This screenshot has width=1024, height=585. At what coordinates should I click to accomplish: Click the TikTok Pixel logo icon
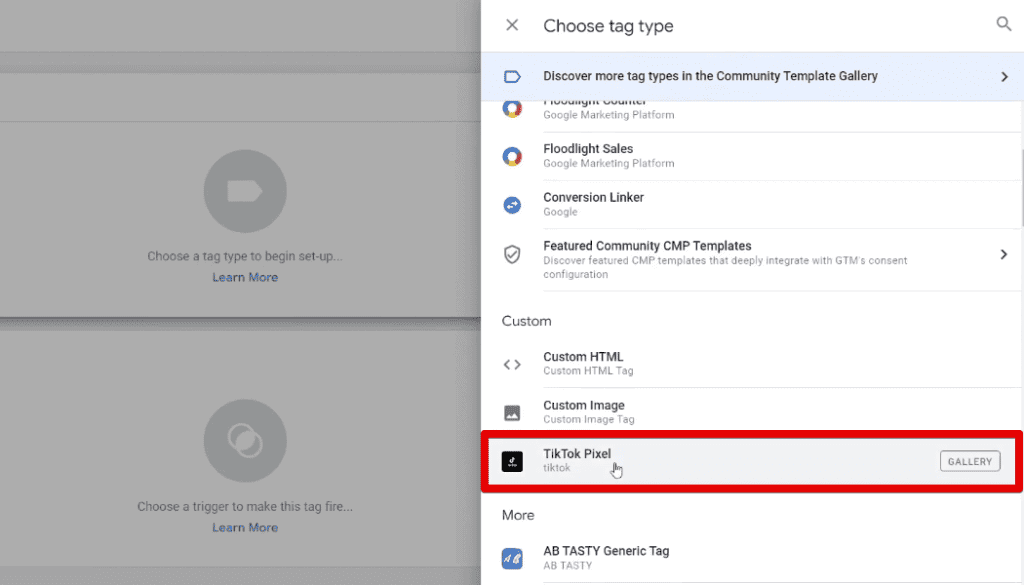click(512, 461)
